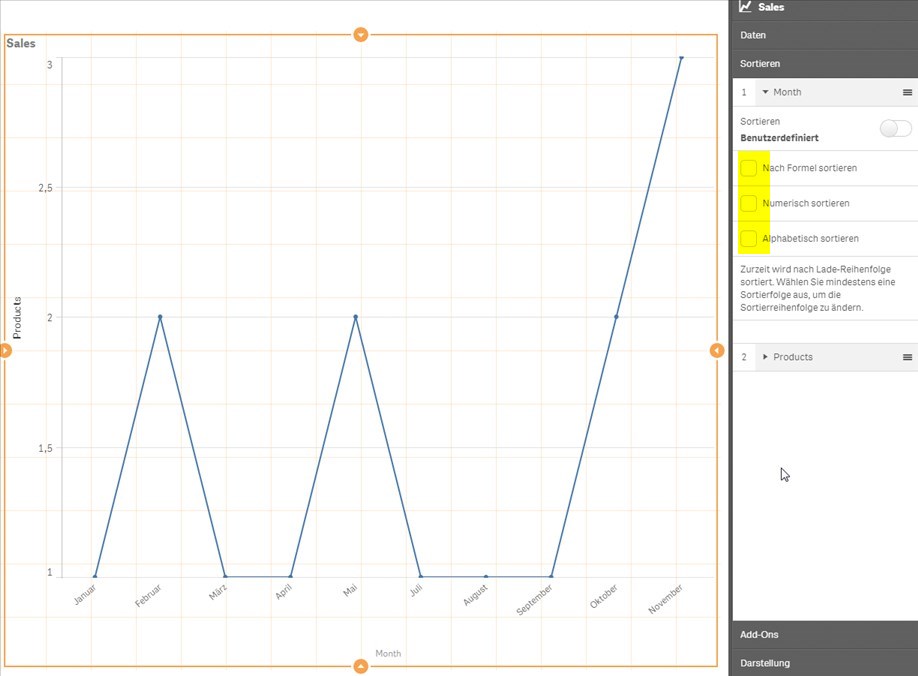Image resolution: width=918 pixels, height=676 pixels.
Task: Click the Februar axis label
Action: [148, 596]
